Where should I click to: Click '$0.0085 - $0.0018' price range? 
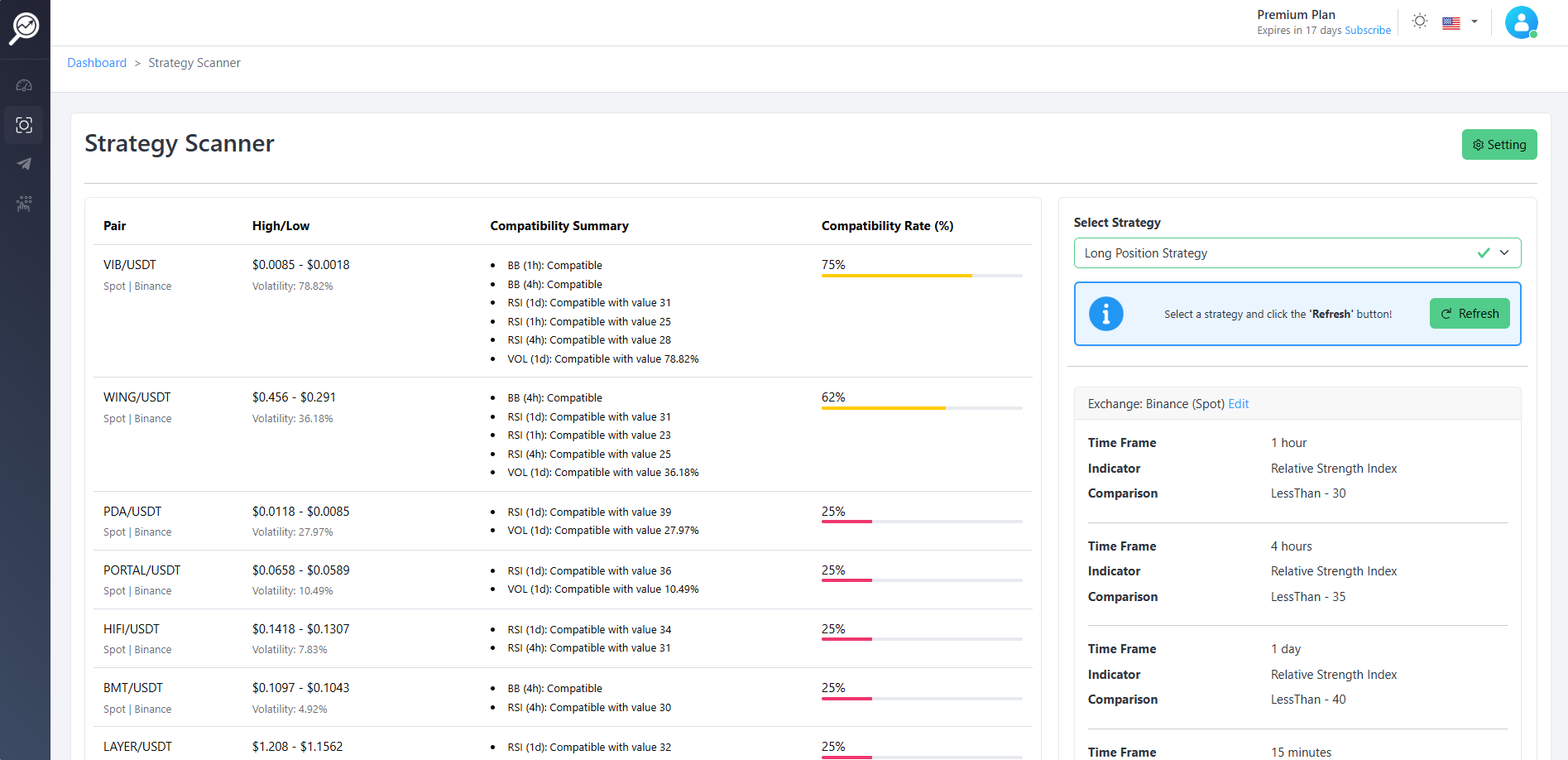tap(300, 265)
